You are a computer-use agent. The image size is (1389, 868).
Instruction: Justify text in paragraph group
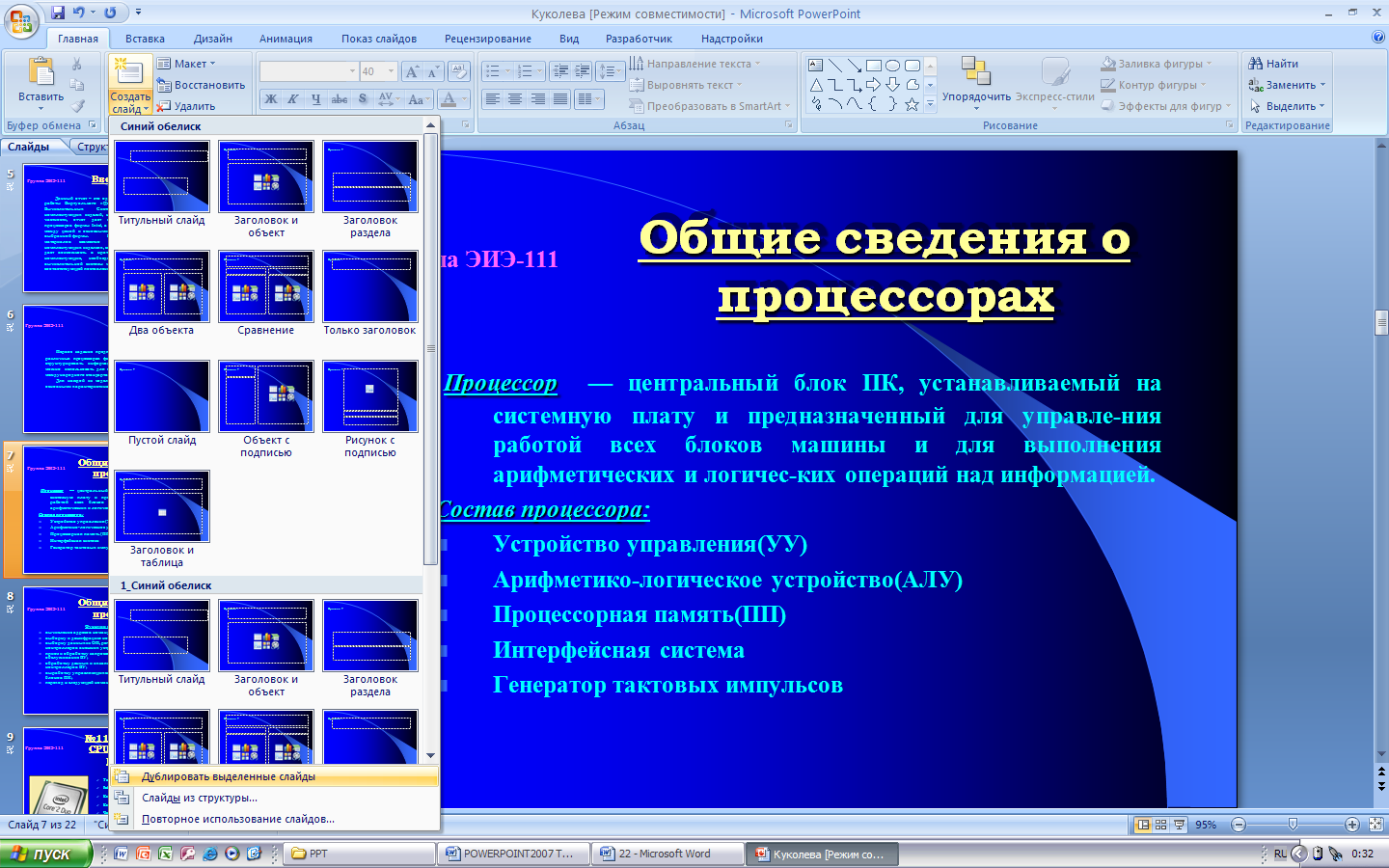click(559, 98)
